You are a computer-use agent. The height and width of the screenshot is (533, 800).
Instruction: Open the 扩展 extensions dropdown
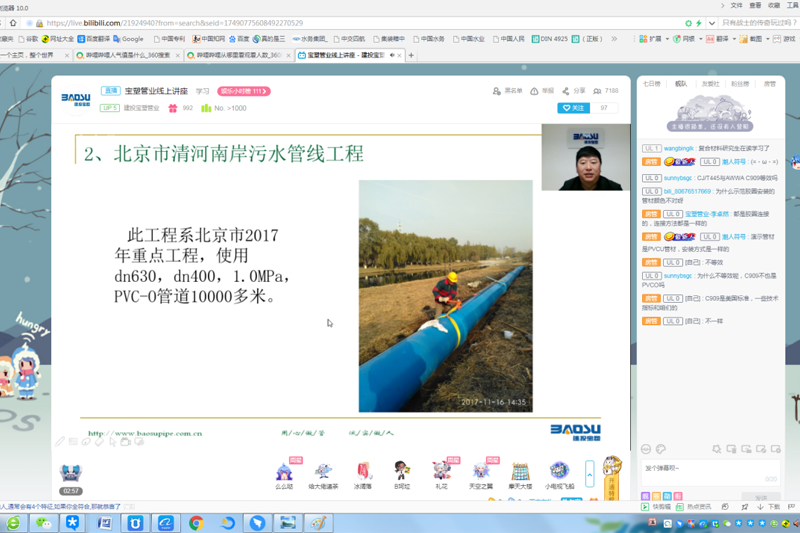654,39
